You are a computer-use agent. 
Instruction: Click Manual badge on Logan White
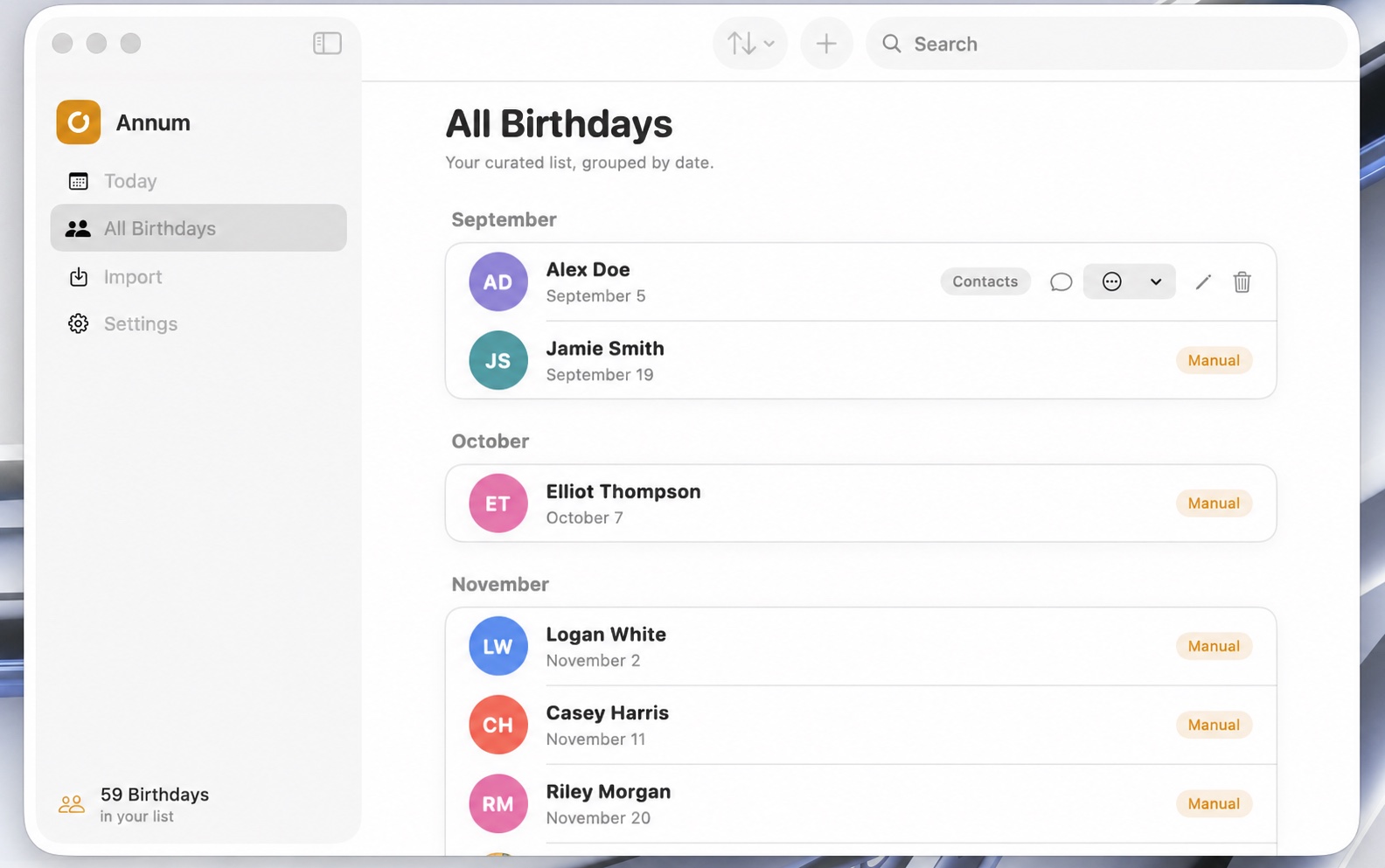click(x=1214, y=646)
